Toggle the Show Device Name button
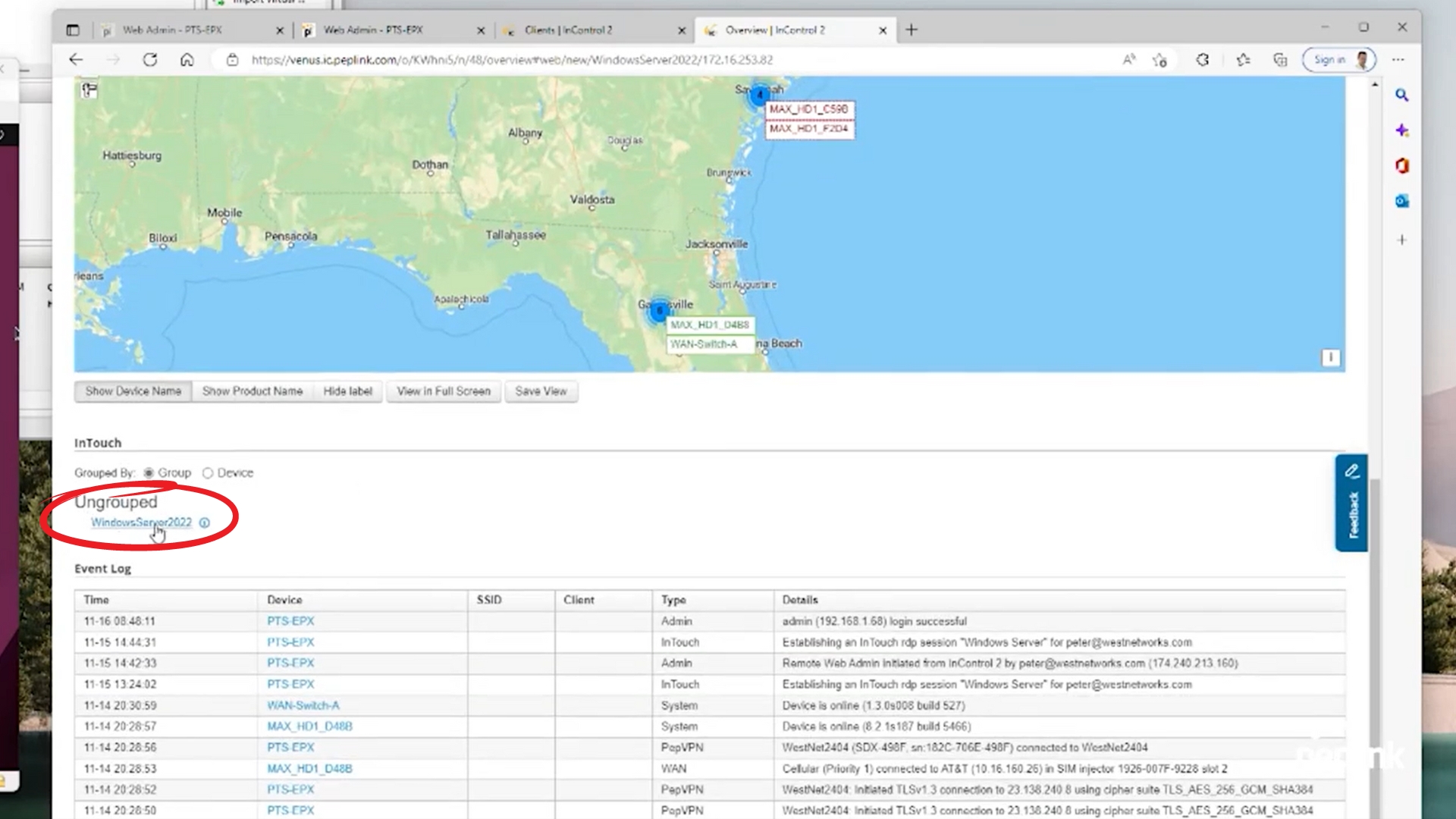 click(x=133, y=391)
